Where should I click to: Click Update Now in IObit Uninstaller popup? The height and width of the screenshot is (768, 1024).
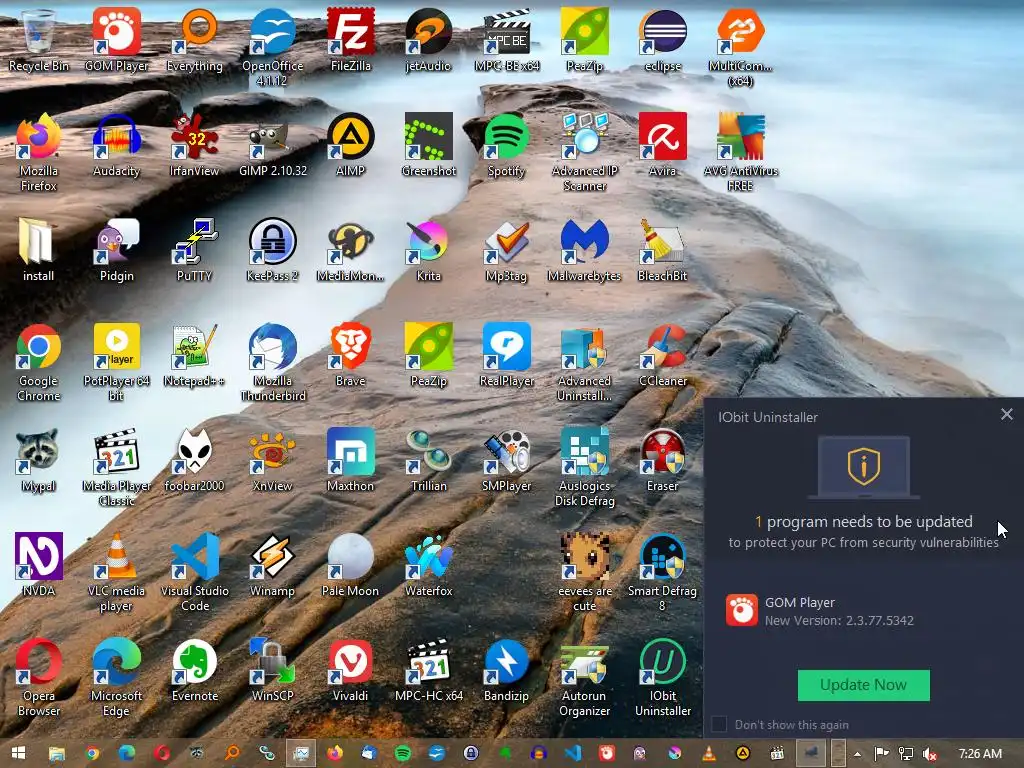pyautogui.click(x=863, y=685)
